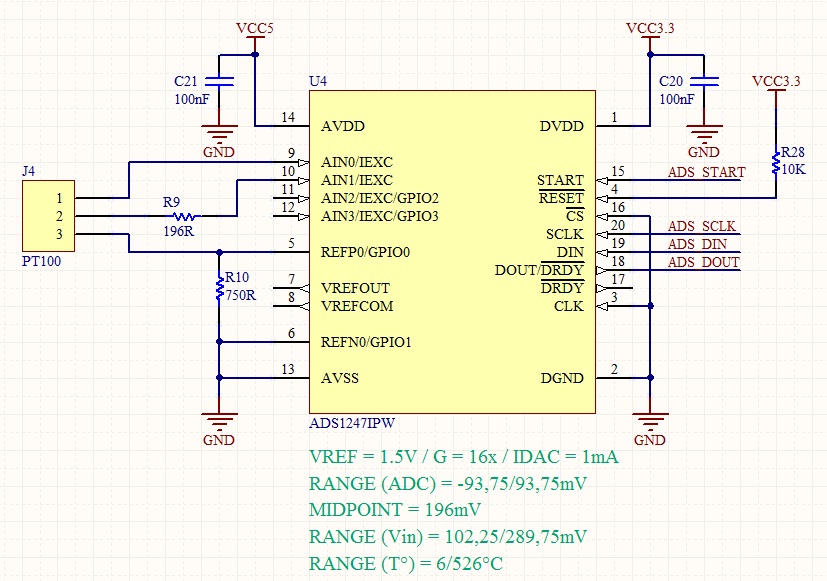Click the ADS_DIN net label
Image resolution: width=827 pixels, height=581 pixels.
pyautogui.click(x=697, y=244)
